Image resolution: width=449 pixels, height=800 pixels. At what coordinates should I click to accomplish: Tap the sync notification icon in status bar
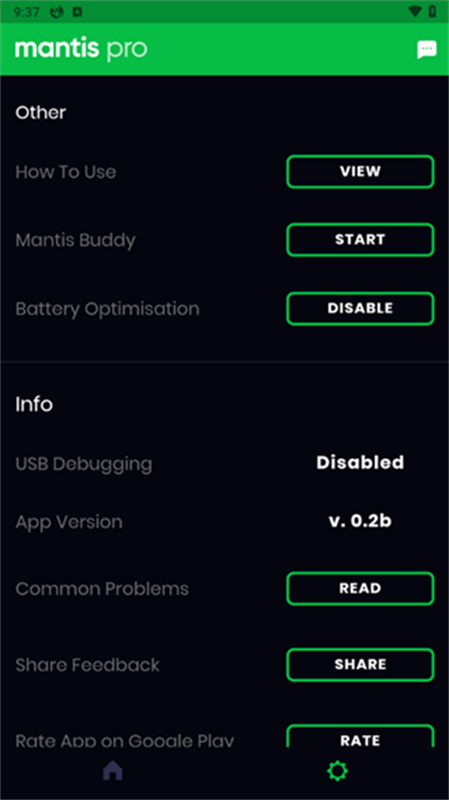coord(57,12)
